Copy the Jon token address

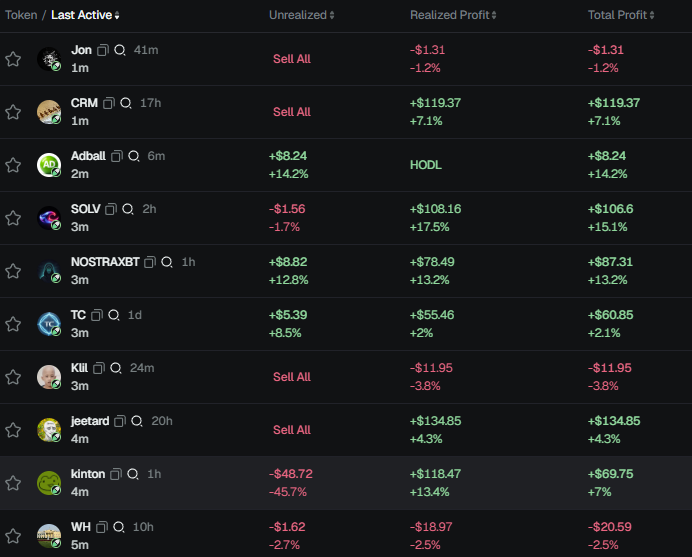pyautogui.click(x=103, y=50)
